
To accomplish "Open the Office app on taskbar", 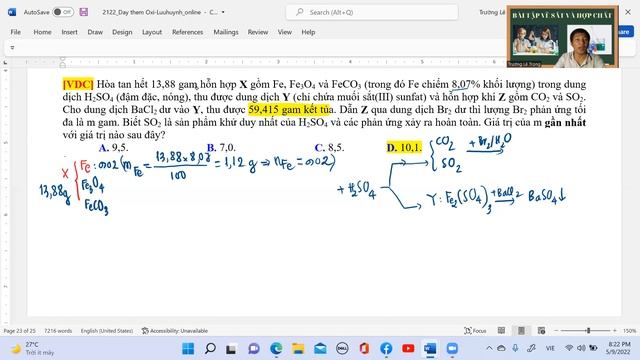I will pyautogui.click(x=364, y=349).
